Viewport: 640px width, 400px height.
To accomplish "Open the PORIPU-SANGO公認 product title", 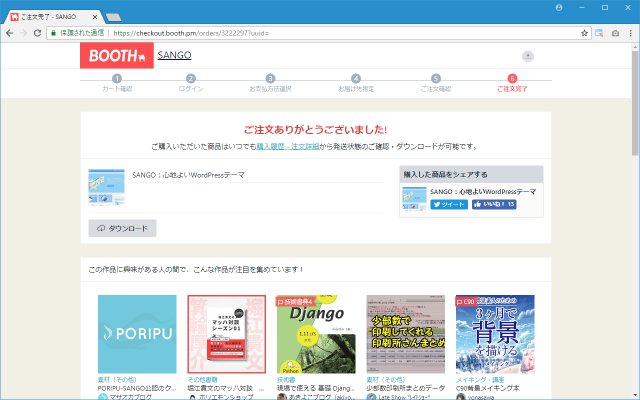I will click(137, 388).
